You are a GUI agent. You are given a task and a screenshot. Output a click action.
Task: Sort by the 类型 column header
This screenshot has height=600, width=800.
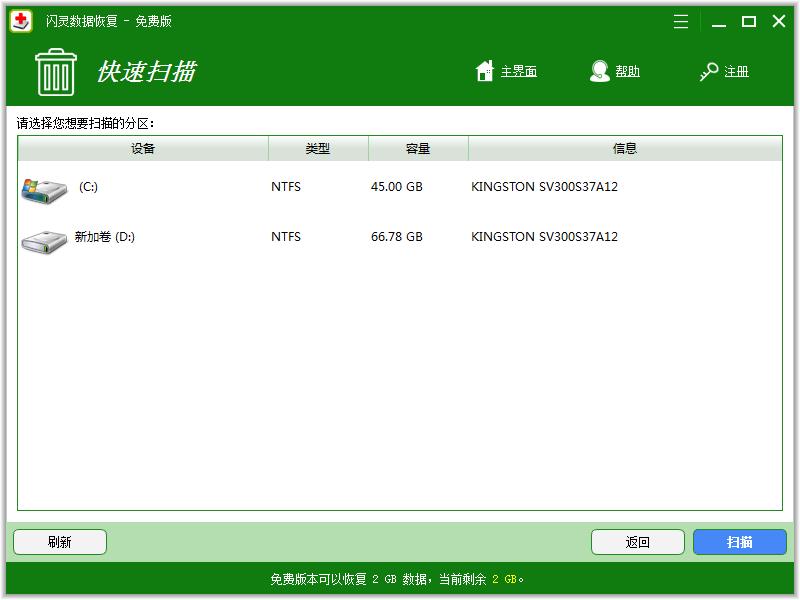[x=318, y=149]
